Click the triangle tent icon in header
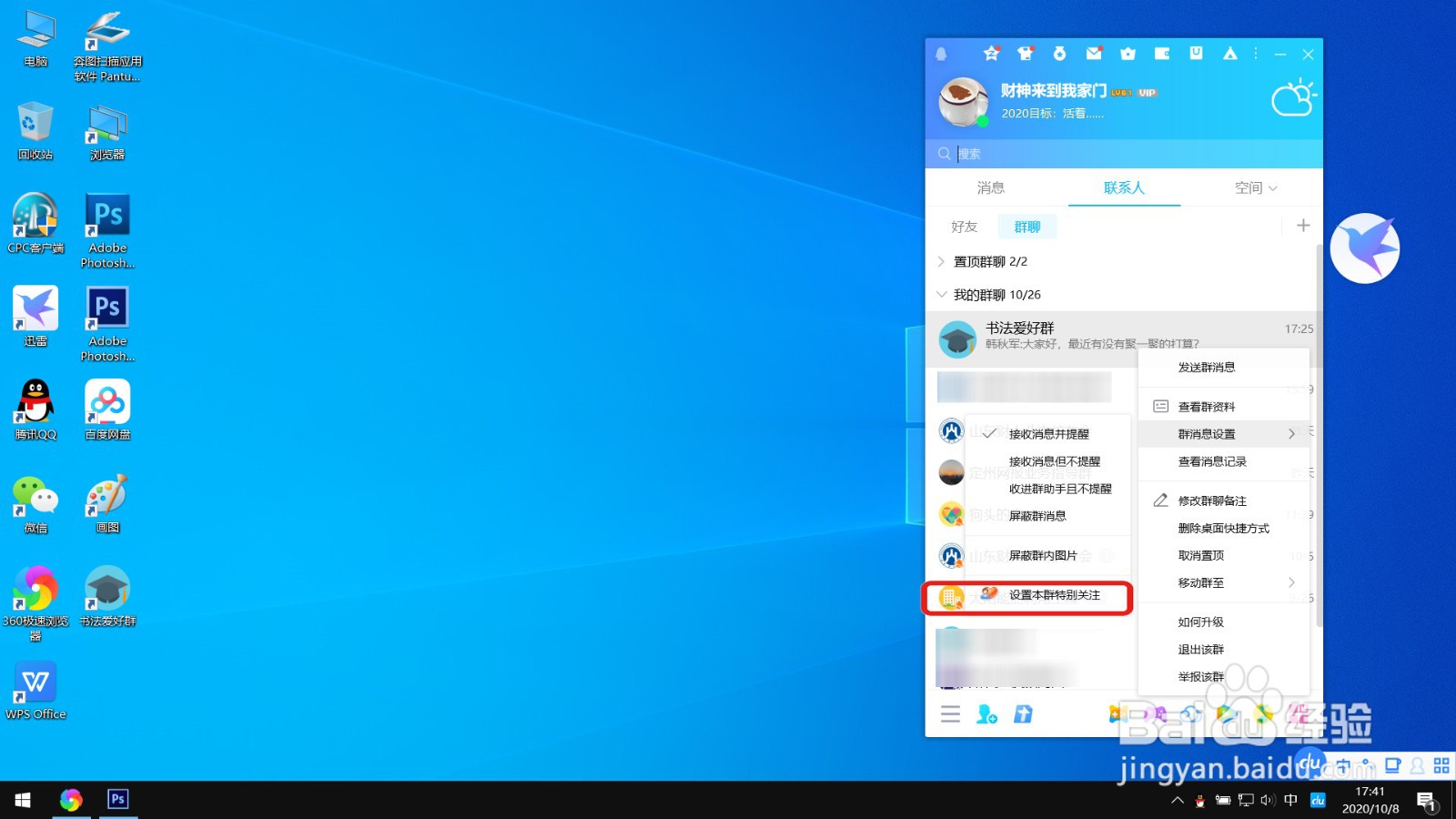1456x819 pixels. (1230, 54)
